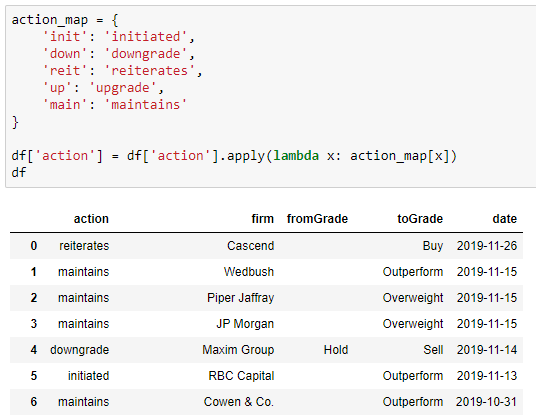Select the 'Wedbush' firm cell

[x=249, y=272]
